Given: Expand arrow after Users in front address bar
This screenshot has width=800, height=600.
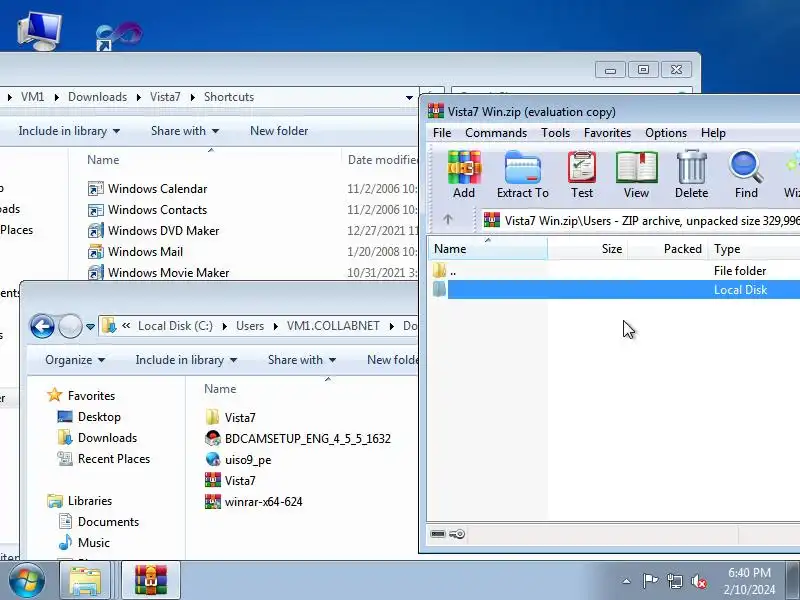Looking at the screenshot, I should (x=276, y=327).
